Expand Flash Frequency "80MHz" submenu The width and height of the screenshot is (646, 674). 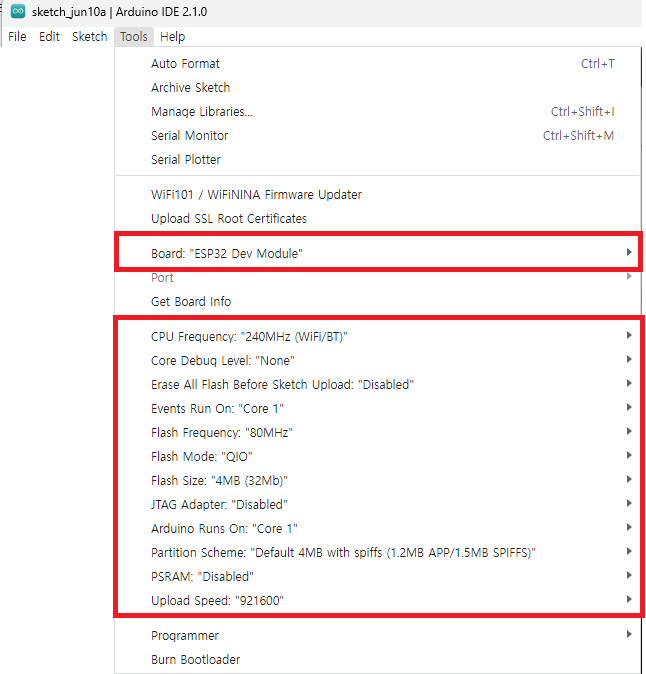point(377,433)
